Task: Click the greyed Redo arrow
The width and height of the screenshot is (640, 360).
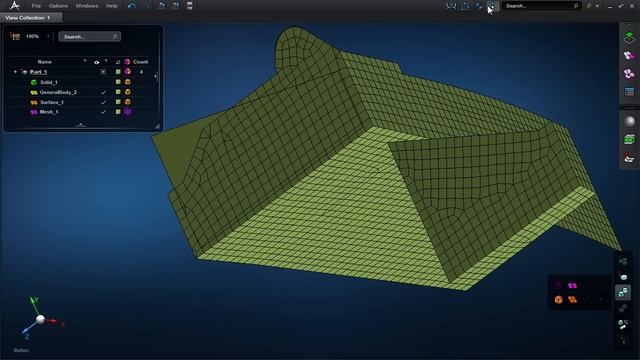Action: point(147,6)
